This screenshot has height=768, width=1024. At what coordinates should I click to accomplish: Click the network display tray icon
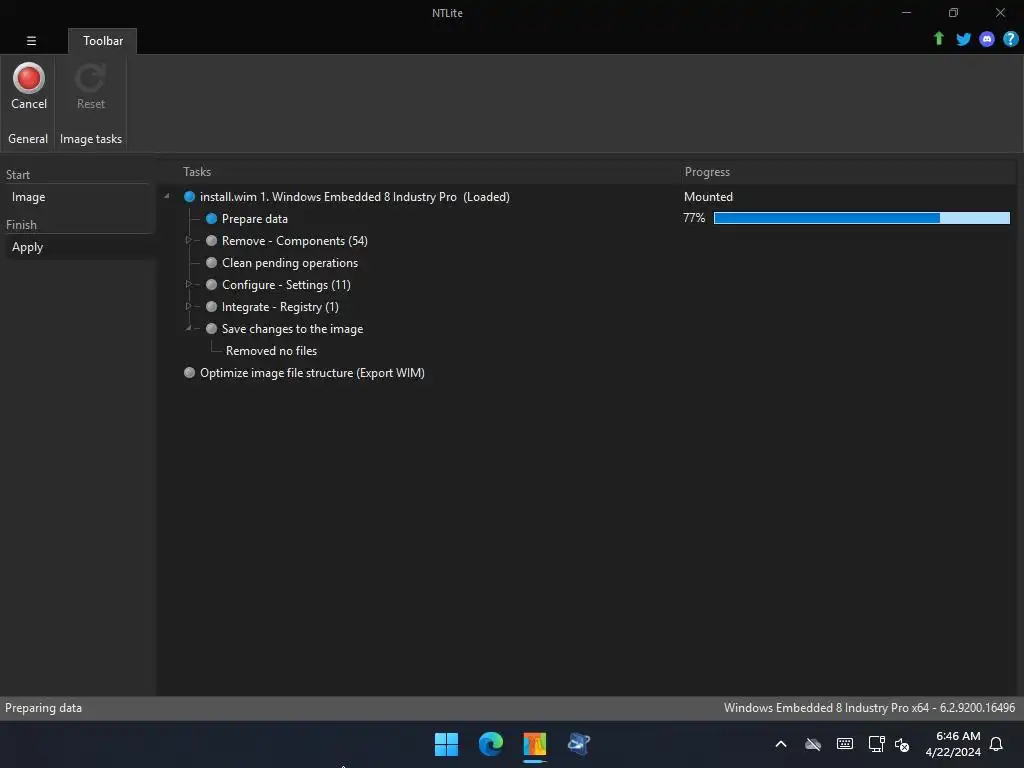[876, 744]
